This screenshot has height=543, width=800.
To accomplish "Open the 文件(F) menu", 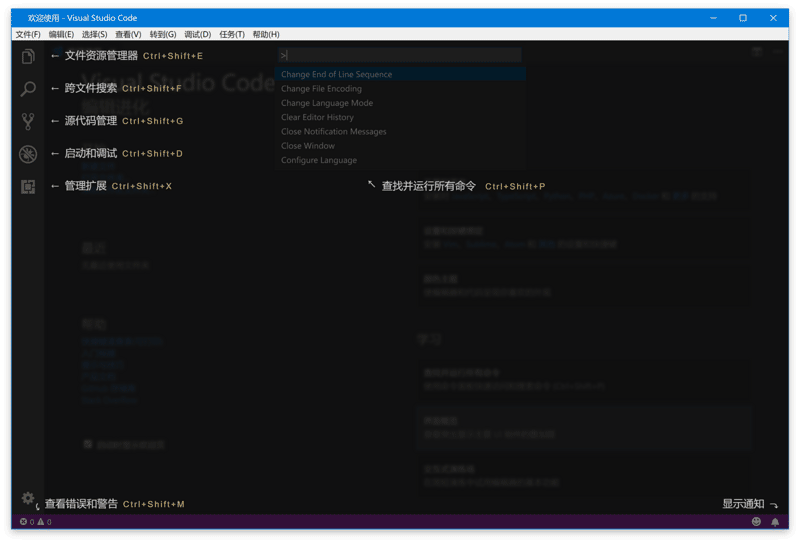I will tap(28, 34).
